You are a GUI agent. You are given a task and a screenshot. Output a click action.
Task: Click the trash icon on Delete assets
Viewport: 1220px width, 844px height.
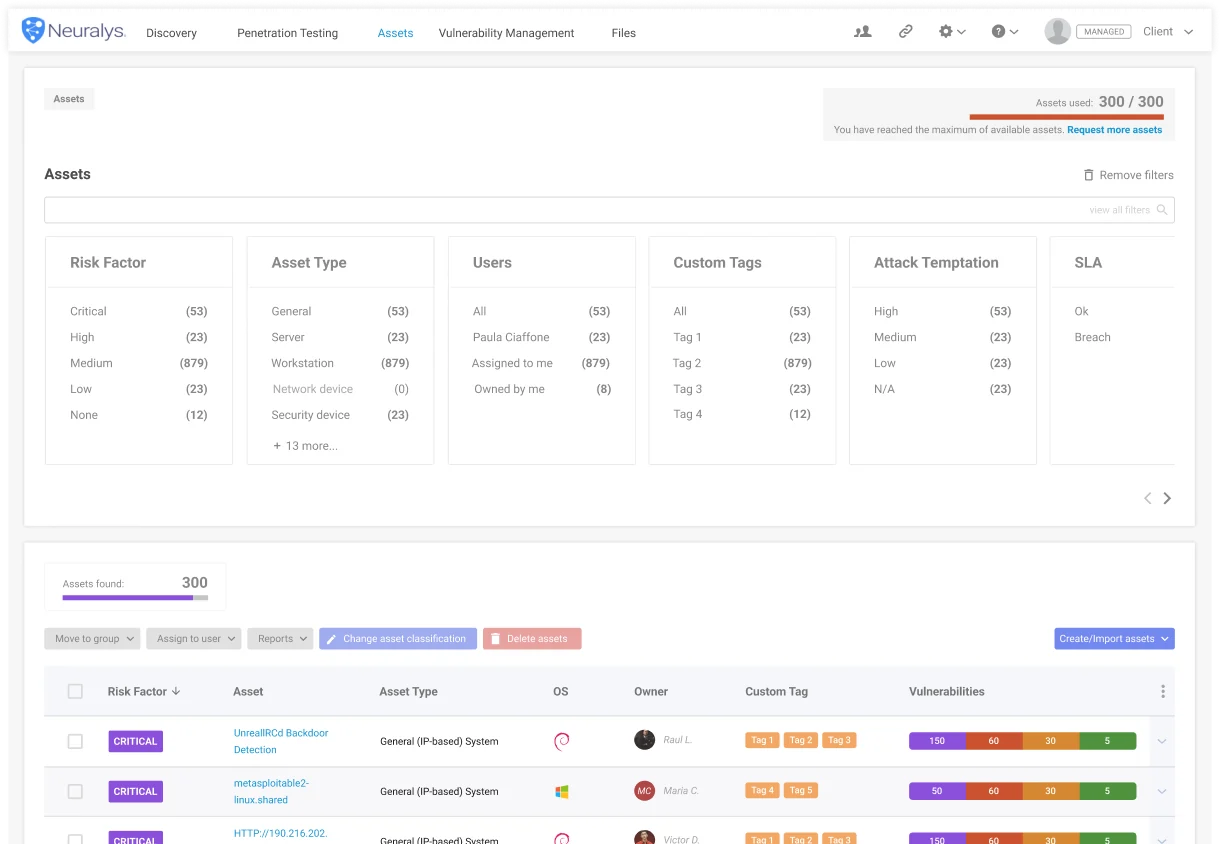495,639
